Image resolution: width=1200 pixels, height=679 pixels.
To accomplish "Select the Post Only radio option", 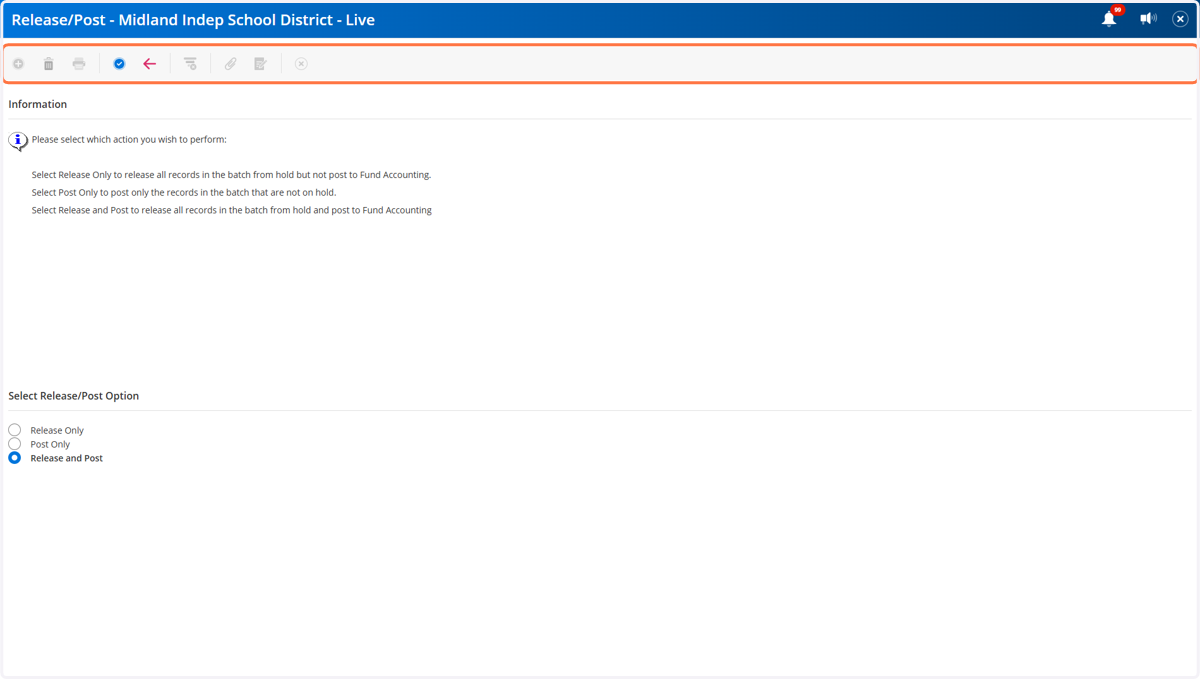I will pyautogui.click(x=14, y=444).
